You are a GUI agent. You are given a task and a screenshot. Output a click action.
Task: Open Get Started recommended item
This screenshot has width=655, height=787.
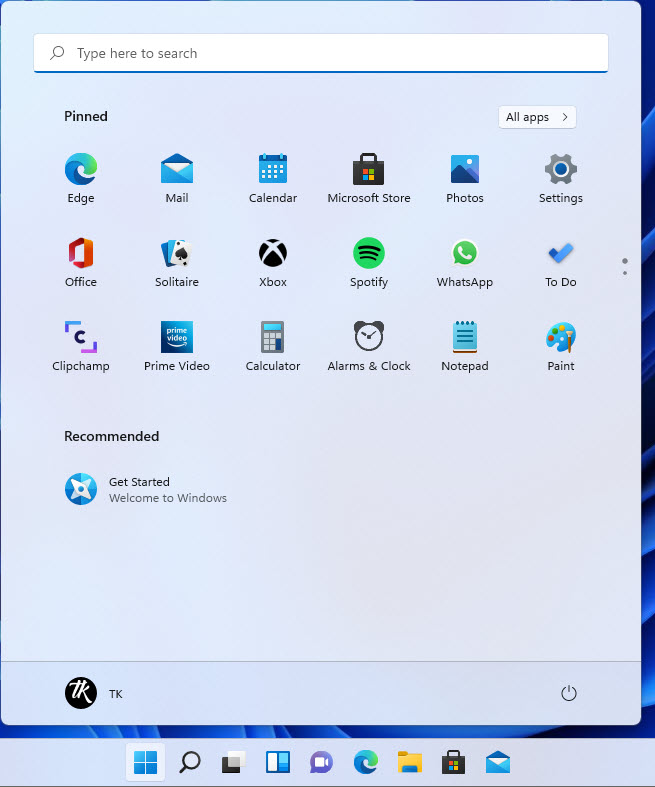tap(146, 489)
